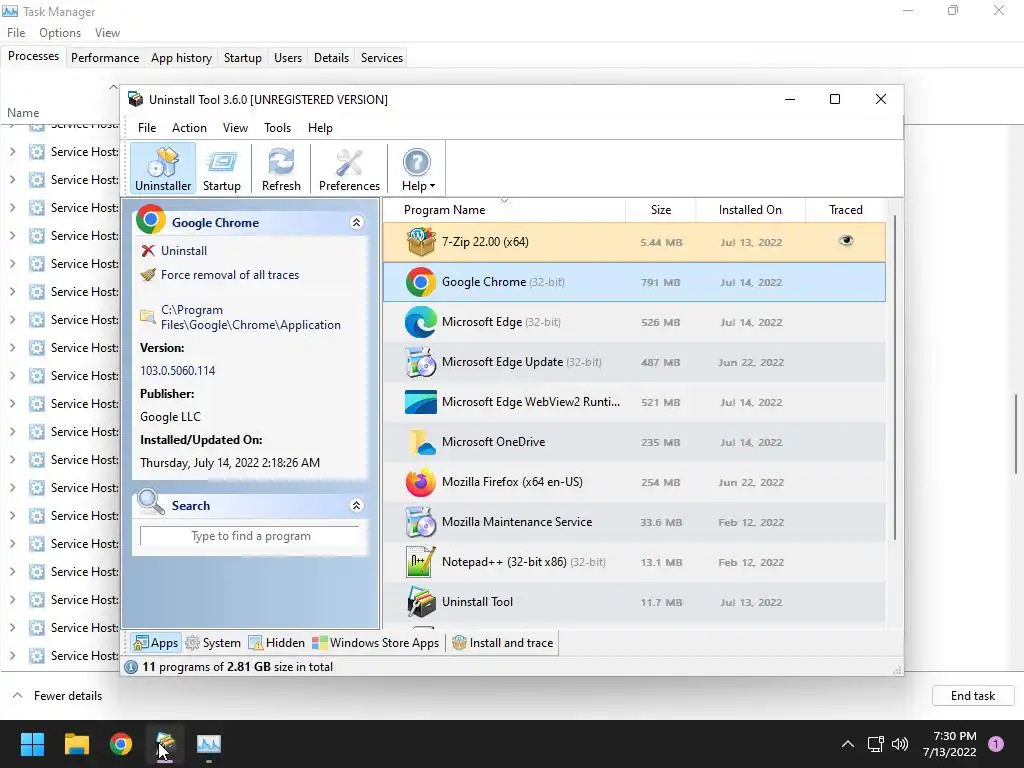The image size is (1024, 768).
Task: Open the Help menu in the menu bar
Action: coord(320,128)
